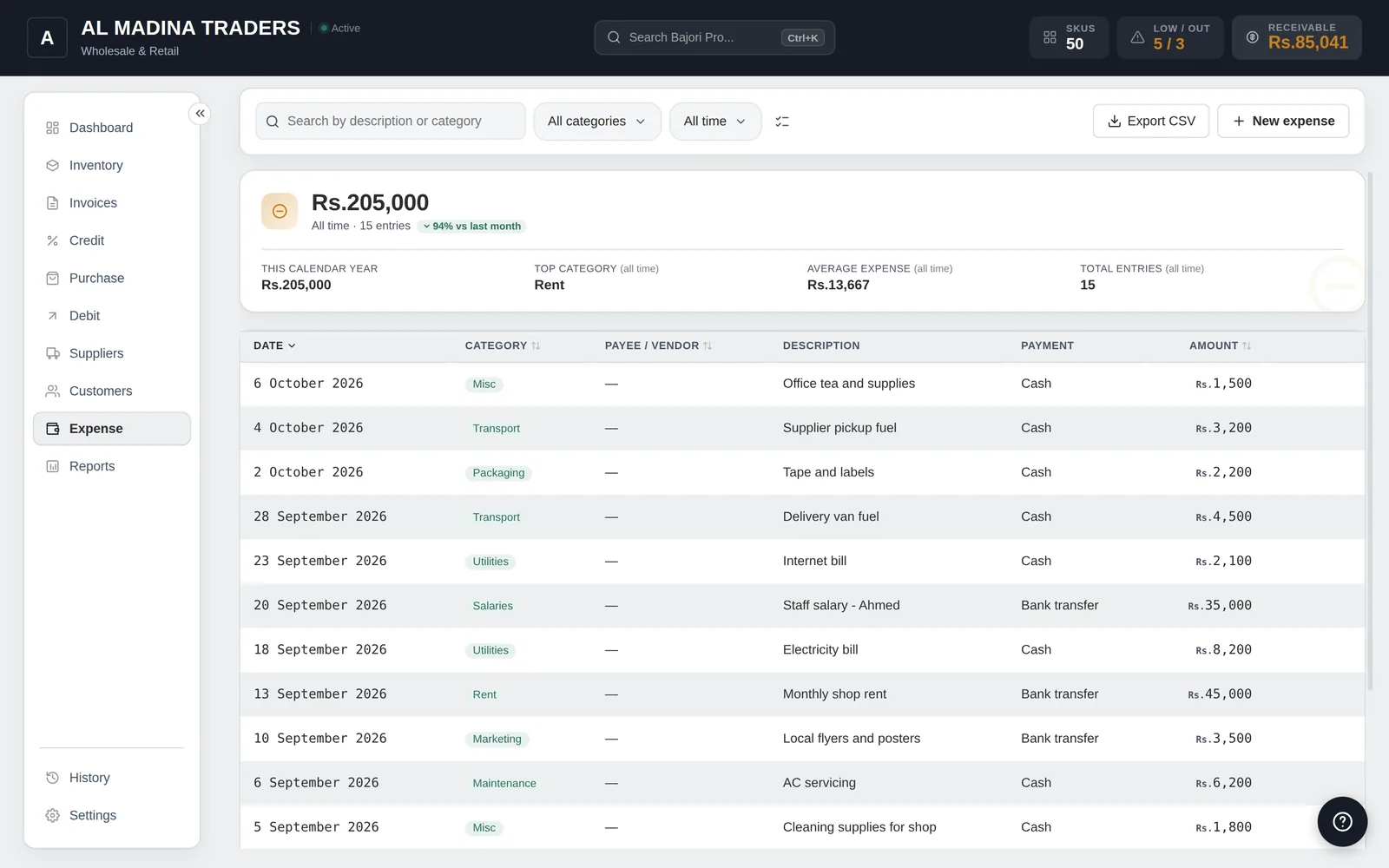Click the Electricity bill description
This screenshot has height=868, width=1389.
[820, 649]
